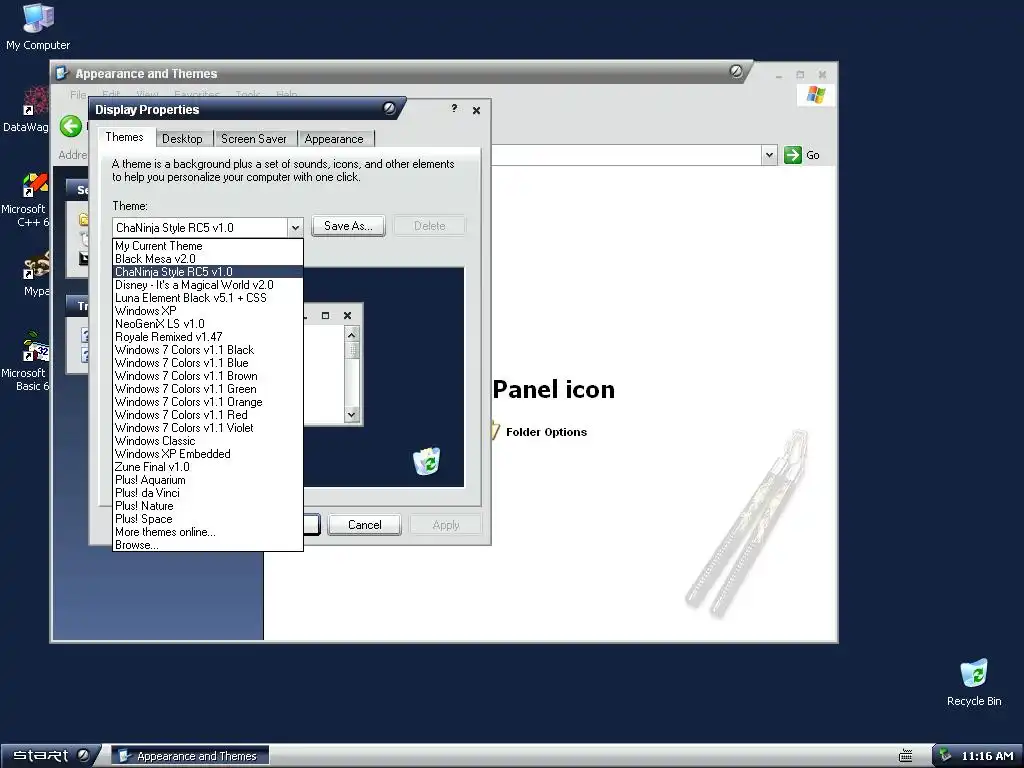Switch to the Desktop tab
The height and width of the screenshot is (768, 1024).
(182, 138)
